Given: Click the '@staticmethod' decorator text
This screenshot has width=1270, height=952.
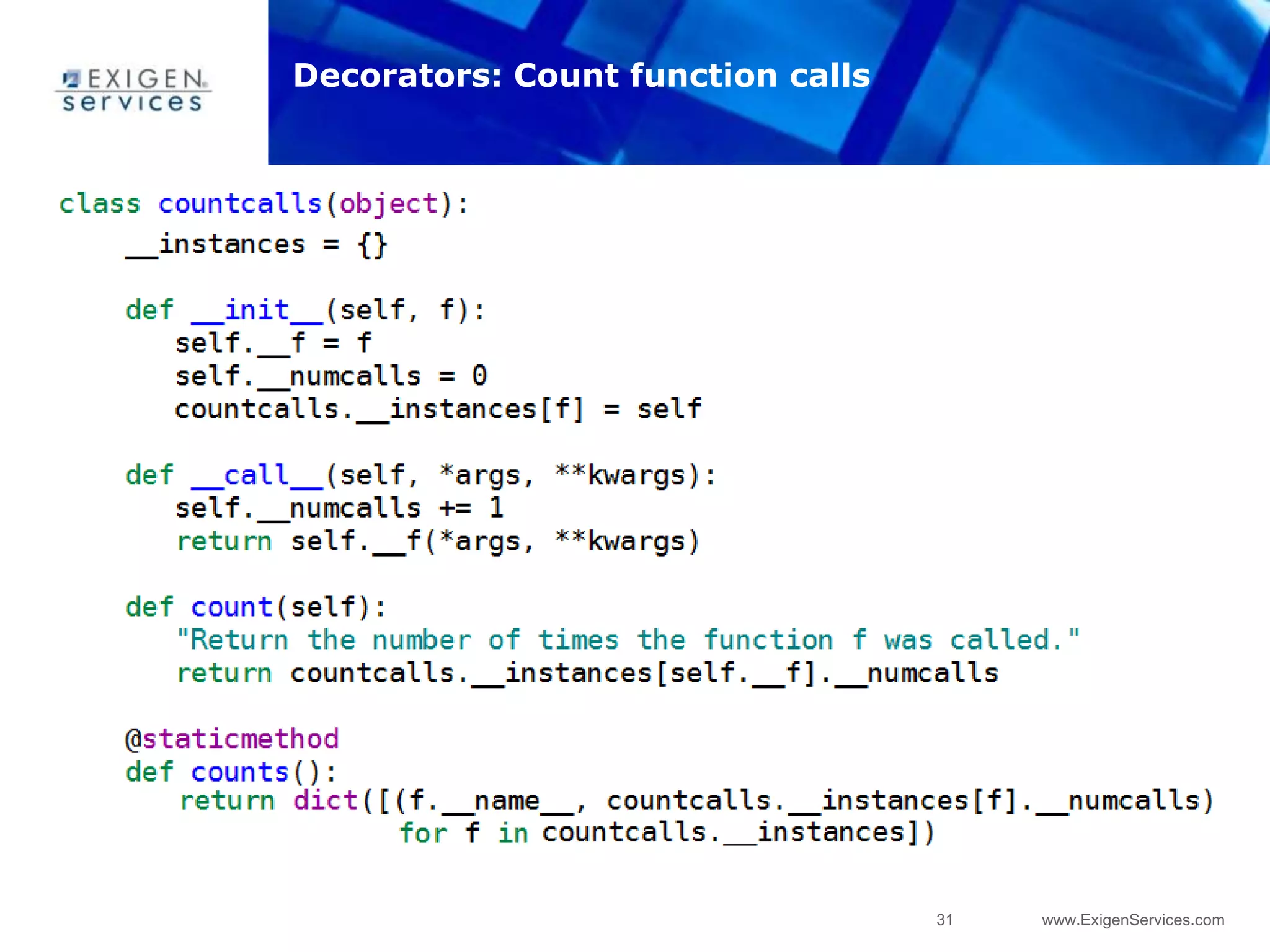Looking at the screenshot, I should click(232, 739).
